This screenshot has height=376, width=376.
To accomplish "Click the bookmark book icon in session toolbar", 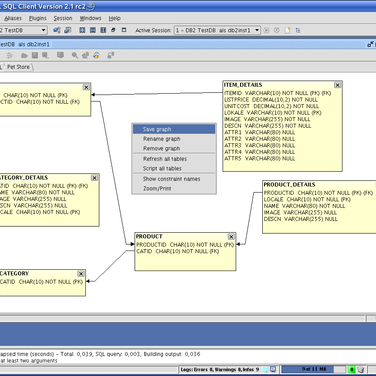I will tap(60, 55).
